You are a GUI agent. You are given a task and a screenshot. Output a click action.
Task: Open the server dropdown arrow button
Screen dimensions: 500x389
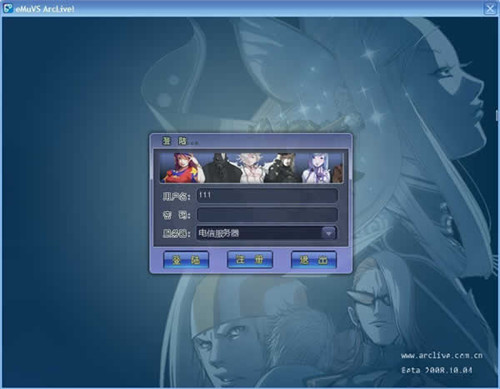click(x=329, y=233)
